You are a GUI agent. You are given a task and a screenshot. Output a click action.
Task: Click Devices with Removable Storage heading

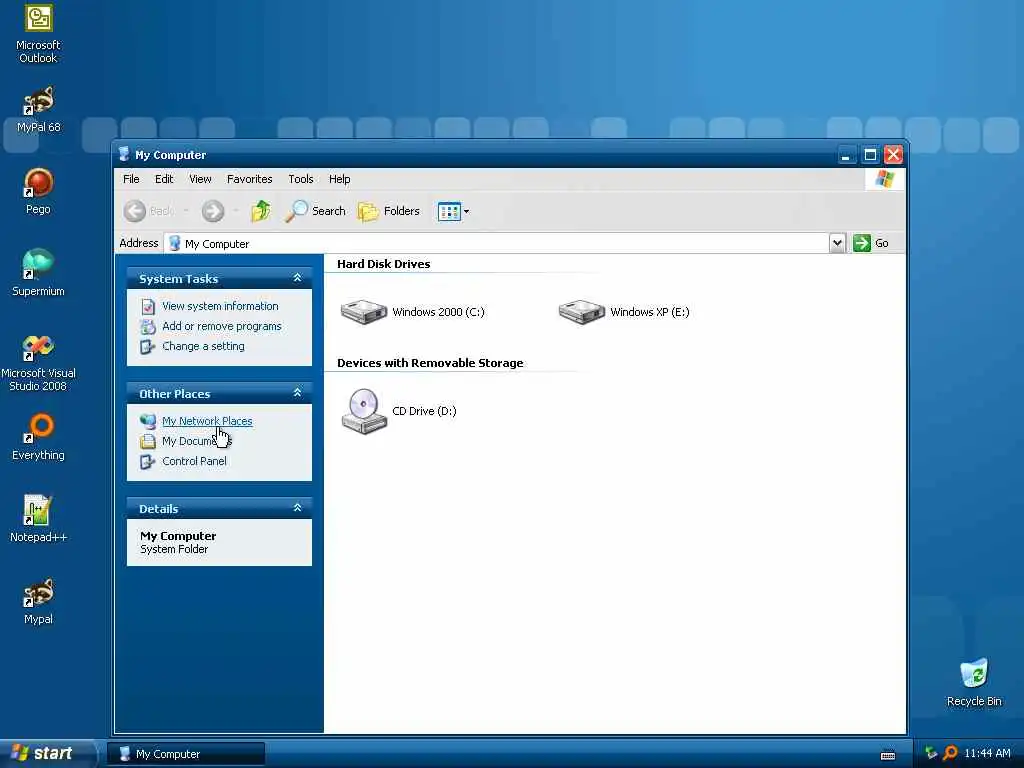[430, 363]
